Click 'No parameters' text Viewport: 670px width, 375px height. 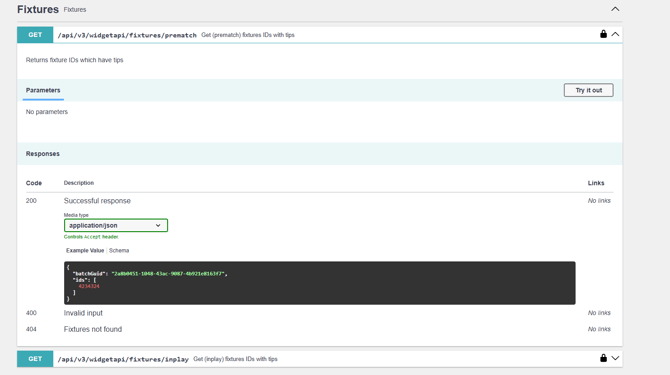47,112
